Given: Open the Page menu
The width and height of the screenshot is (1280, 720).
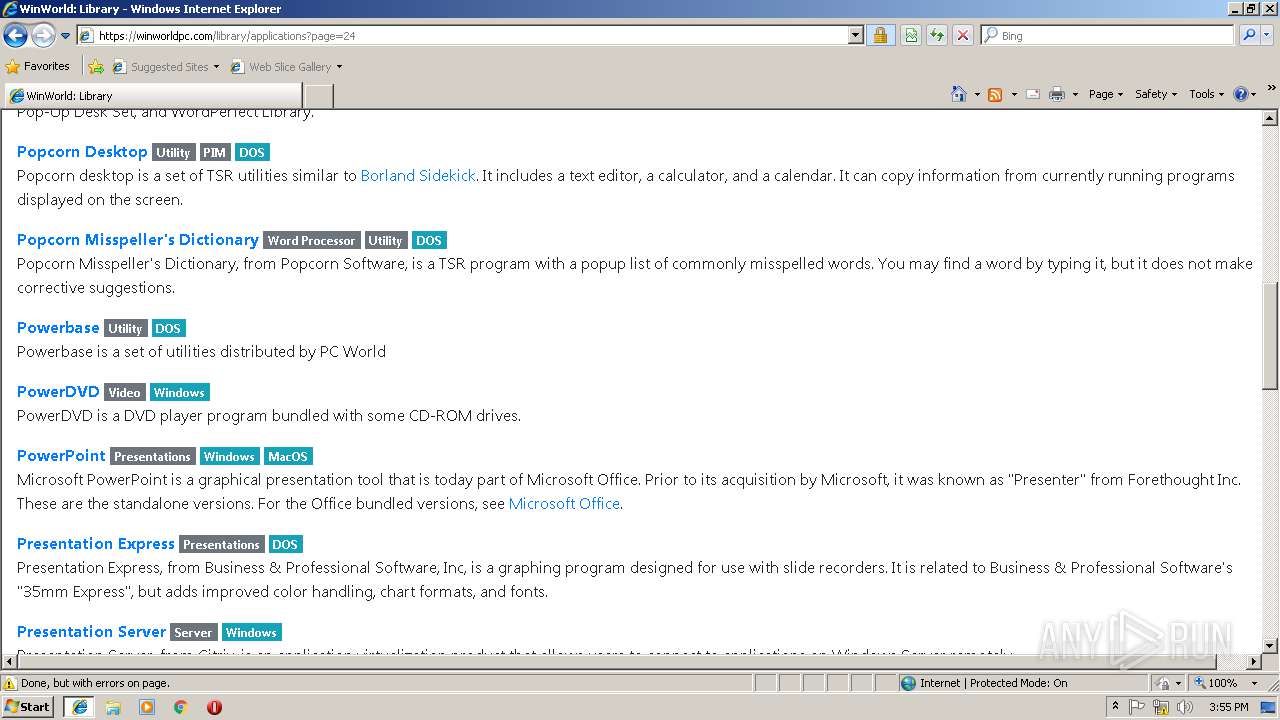Looking at the screenshot, I should click(x=1106, y=94).
